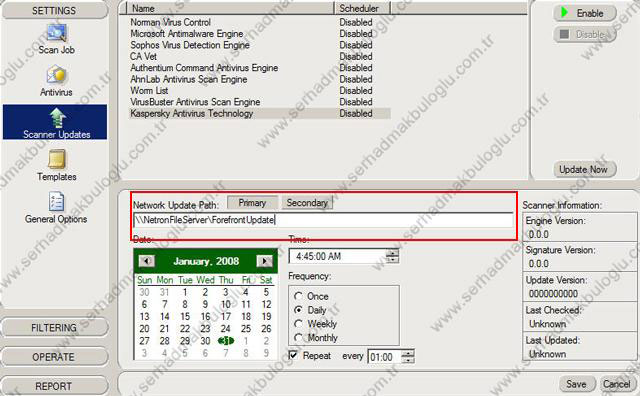This screenshot has width=640, height=396.
Task: Open the Antivirus settings icon
Action: pyautogui.click(x=56, y=81)
